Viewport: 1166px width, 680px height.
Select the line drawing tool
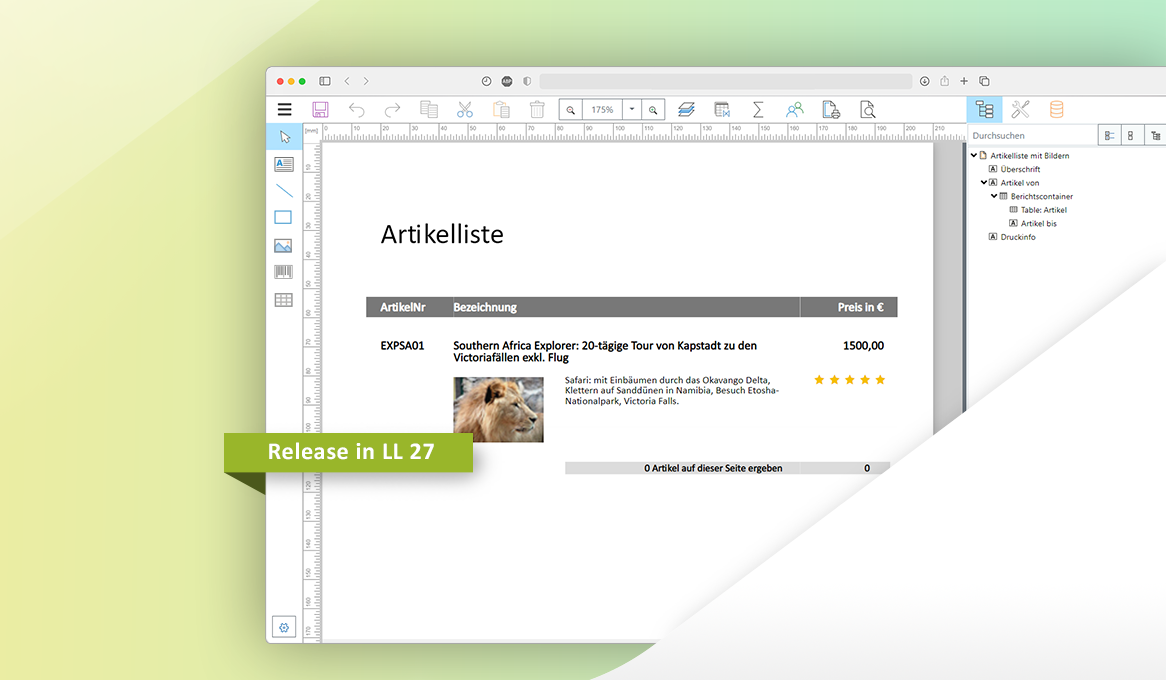tap(284, 191)
